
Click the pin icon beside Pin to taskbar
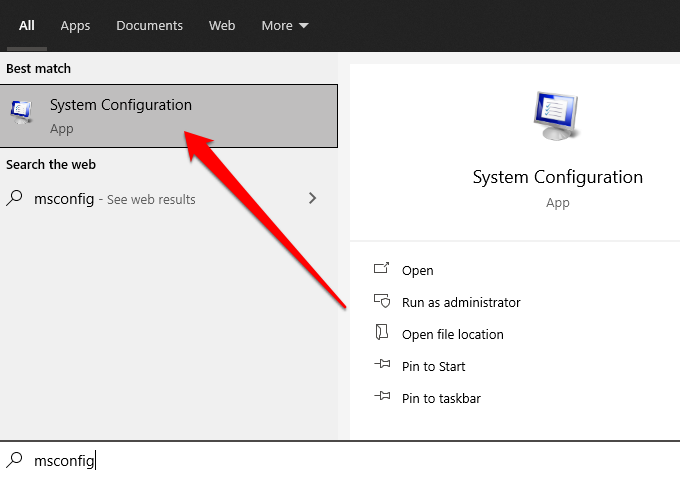click(381, 398)
